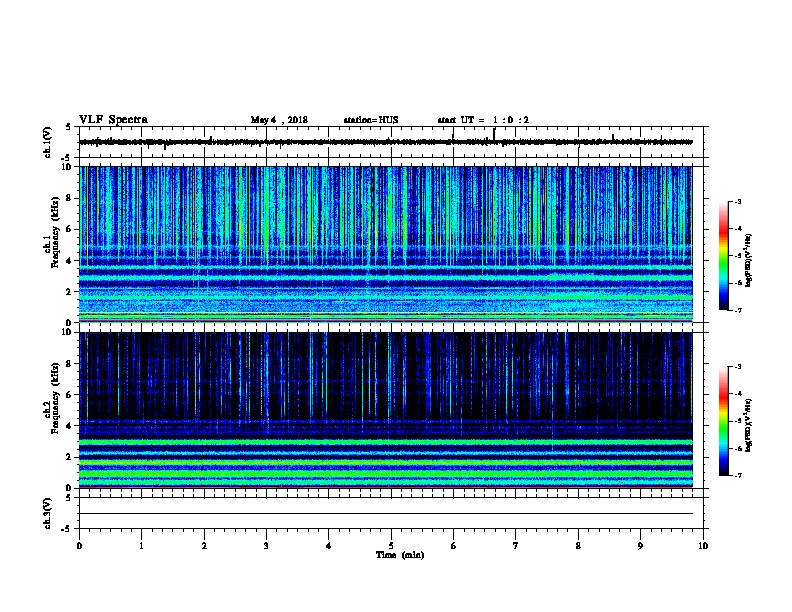
Task: Click the ch.1 frequency axis "6" tick label
Action: [x=71, y=229]
